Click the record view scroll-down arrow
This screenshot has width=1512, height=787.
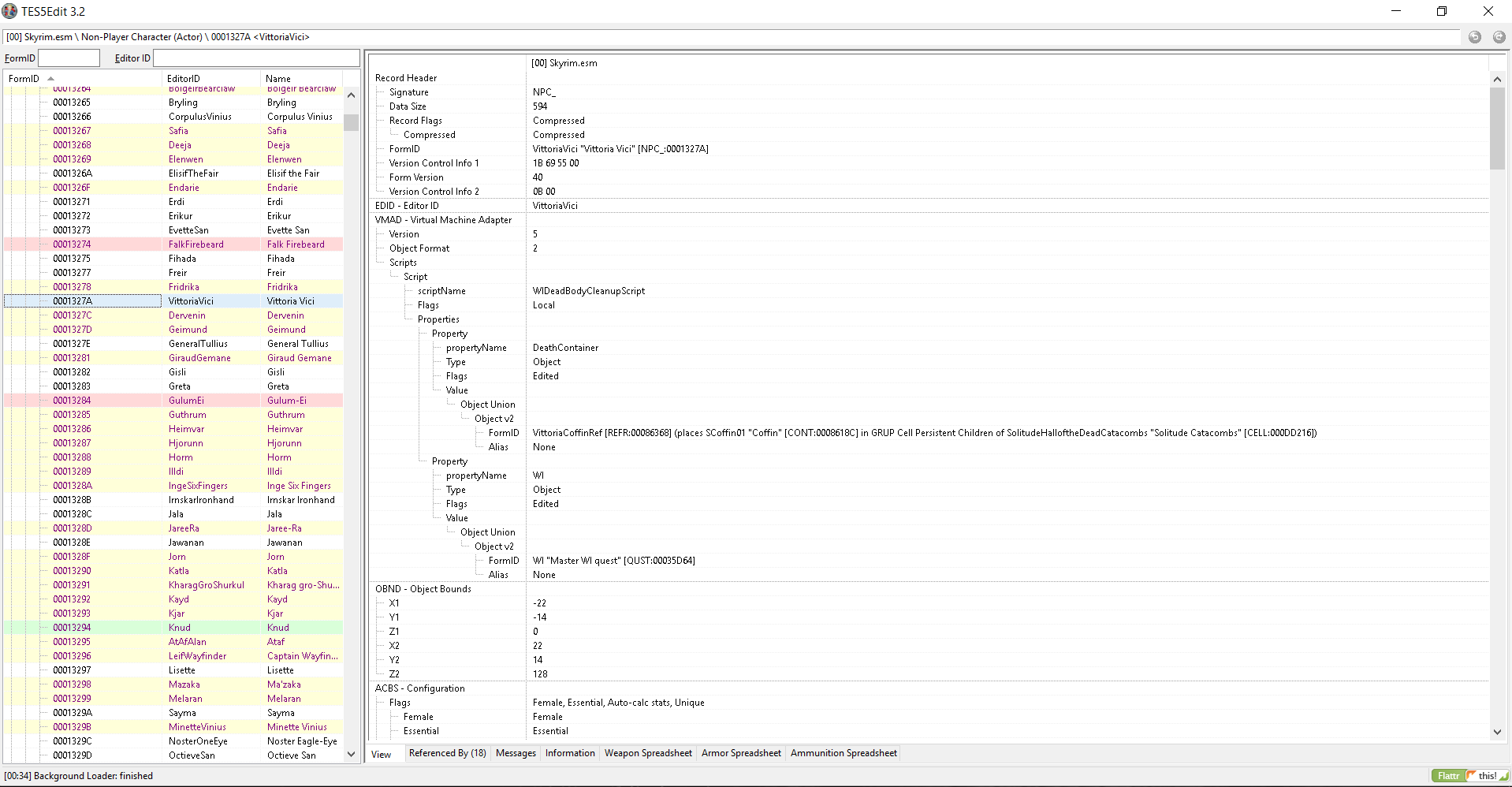tap(1497, 732)
